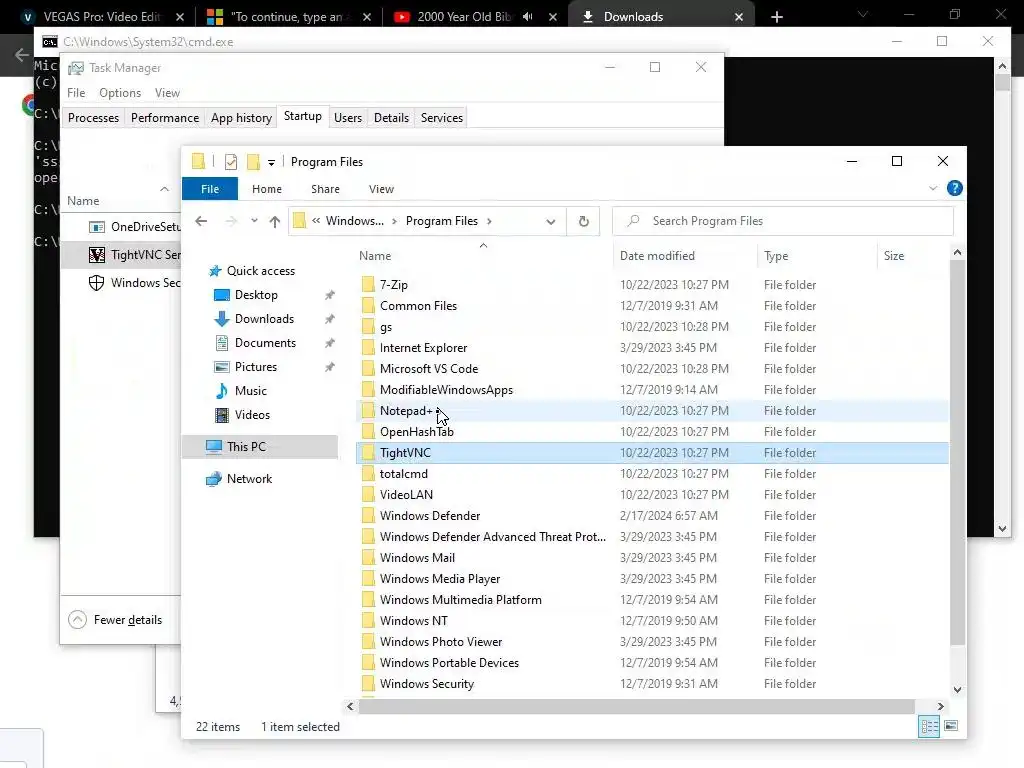Select the Microsoft VS Code folder
Image resolution: width=1024 pixels, height=768 pixels.
(428, 369)
